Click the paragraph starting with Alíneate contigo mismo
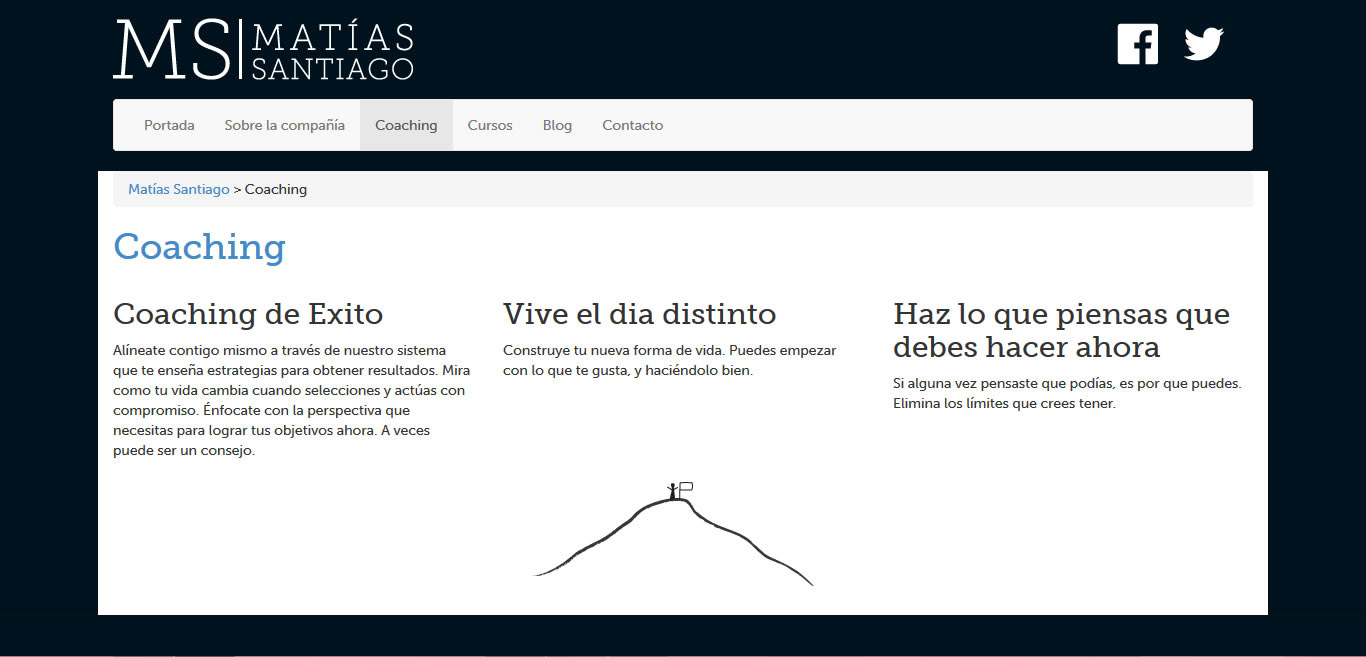This screenshot has width=1366, height=657. pos(289,400)
